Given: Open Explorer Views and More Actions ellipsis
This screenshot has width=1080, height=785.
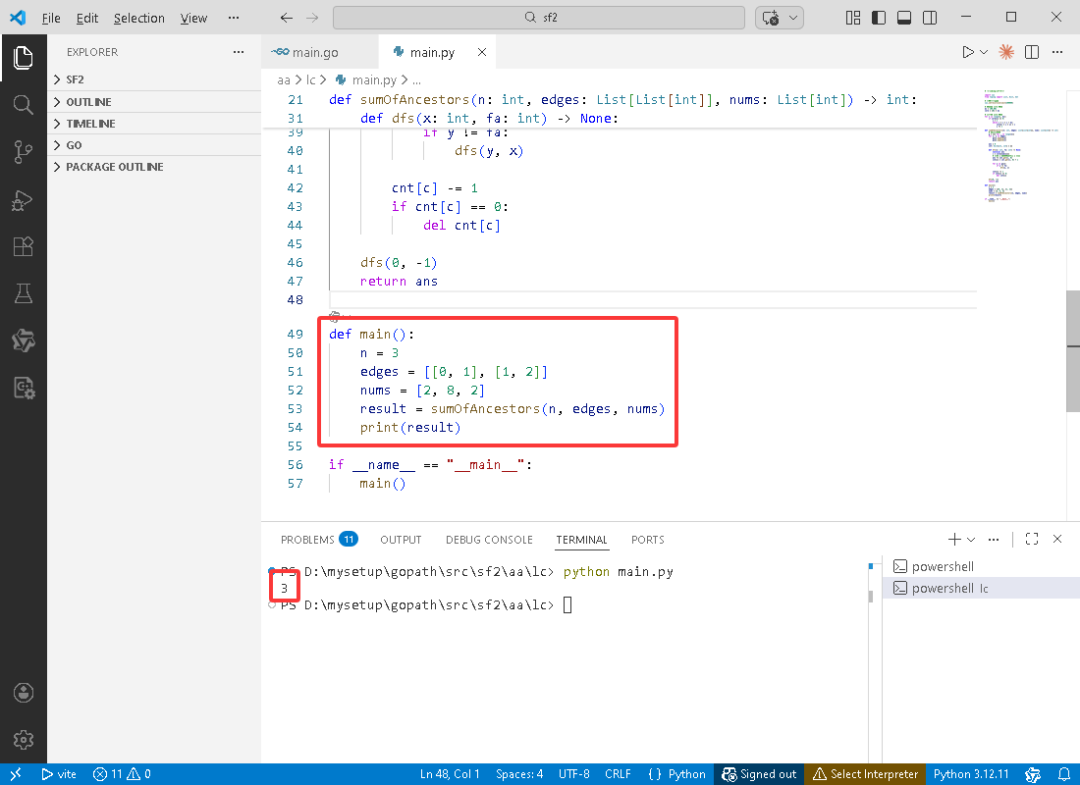Looking at the screenshot, I should point(238,52).
